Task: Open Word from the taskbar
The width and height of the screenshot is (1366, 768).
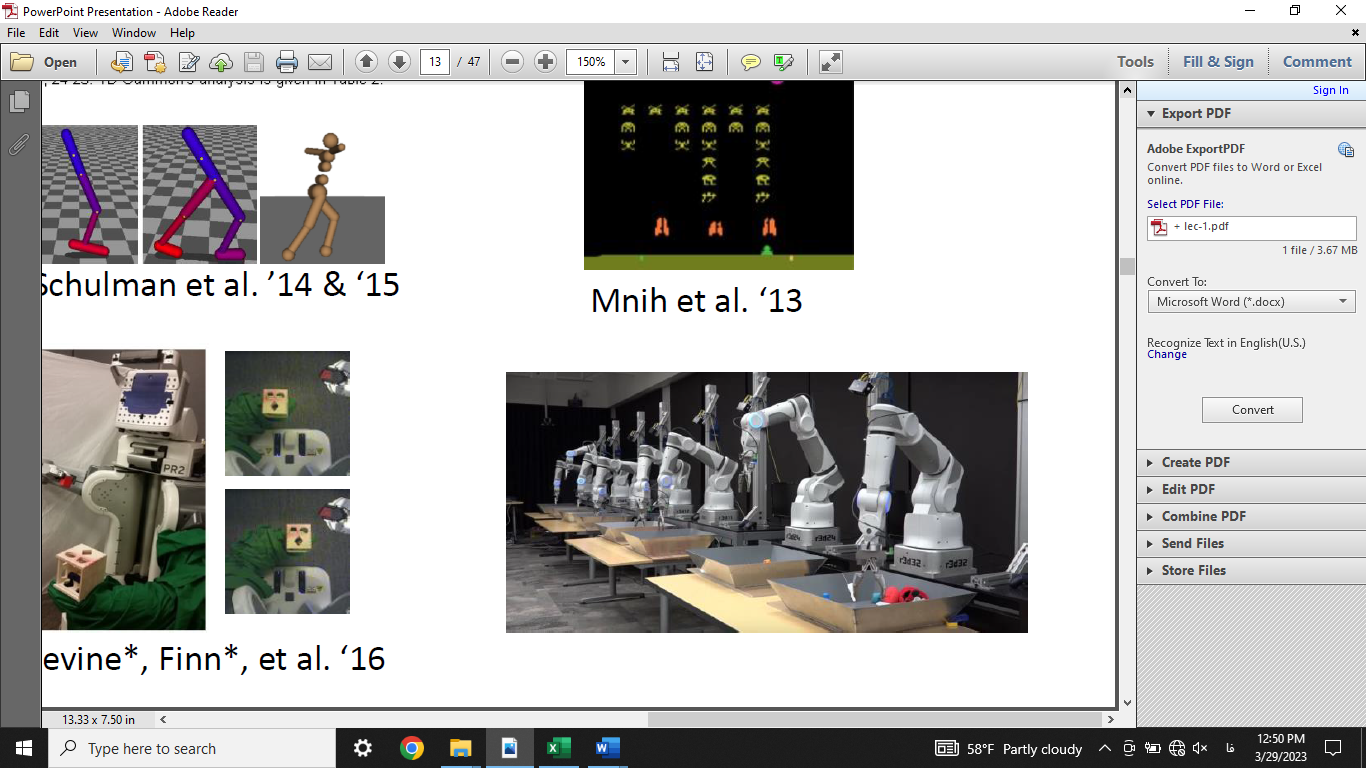Action: [x=607, y=748]
